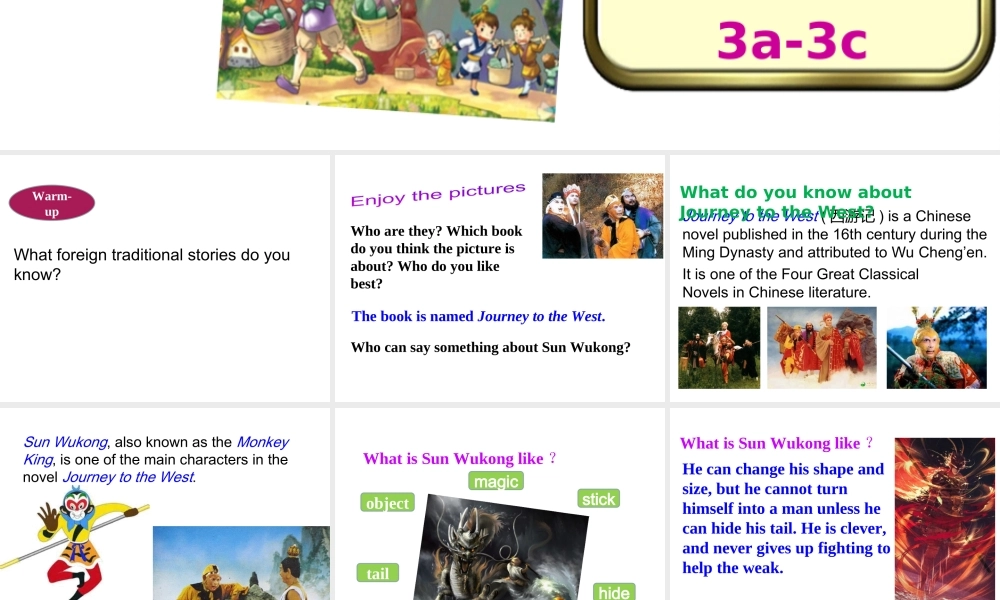
Task: Click the green 'object' word label
Action: pos(387,502)
